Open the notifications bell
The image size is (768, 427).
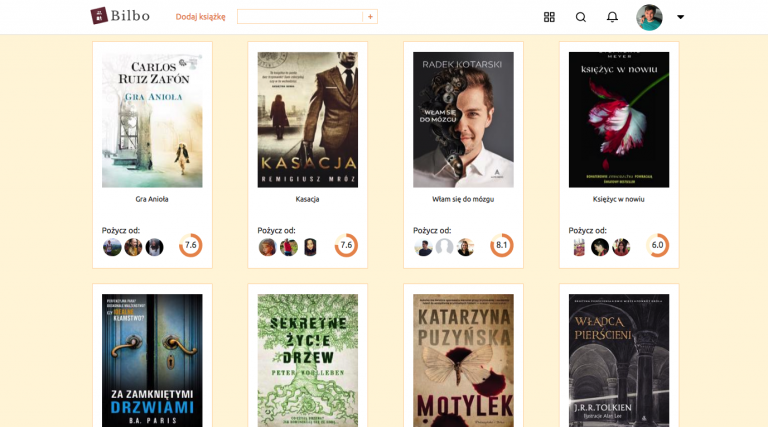pyautogui.click(x=612, y=17)
